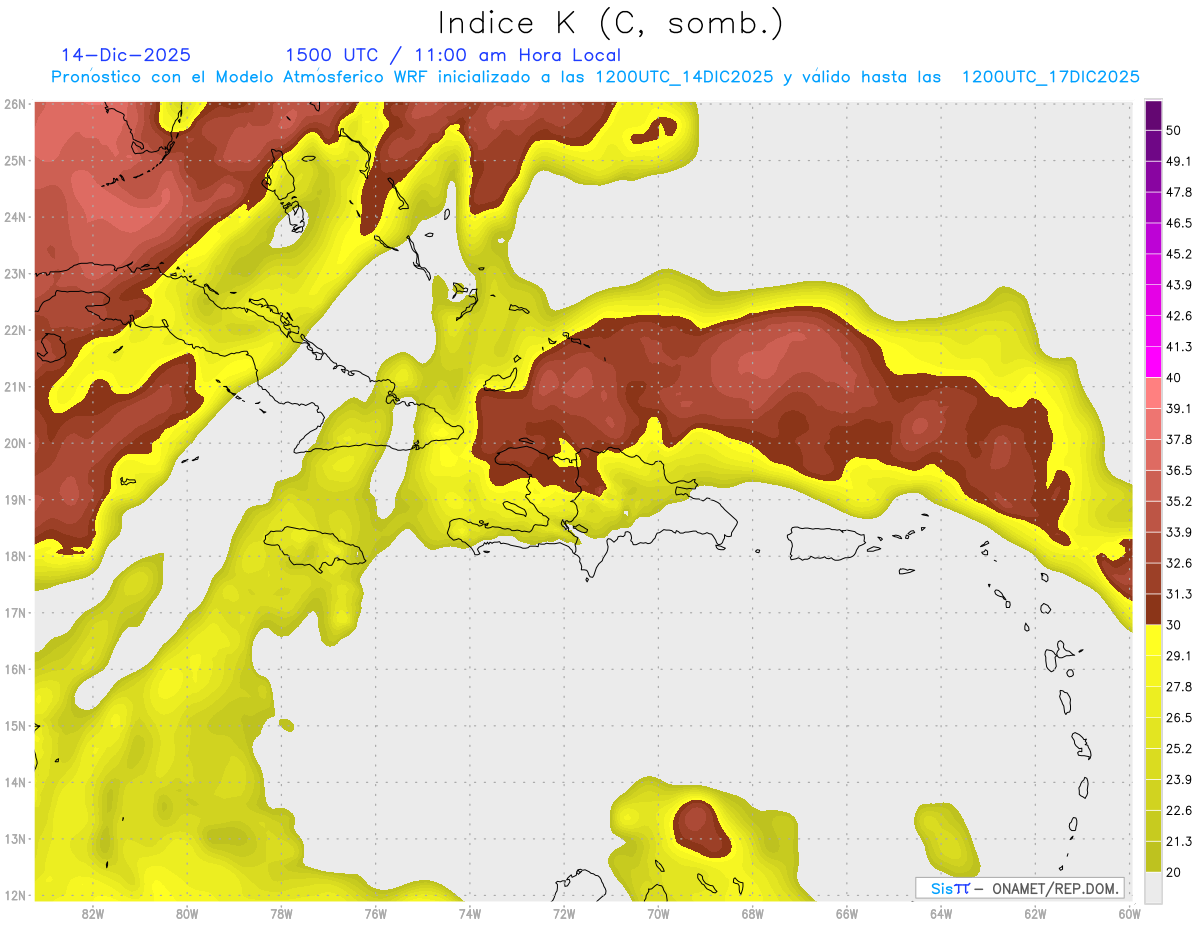Click the '76W' longitude label
The height and width of the screenshot is (927, 1200).
(375, 913)
